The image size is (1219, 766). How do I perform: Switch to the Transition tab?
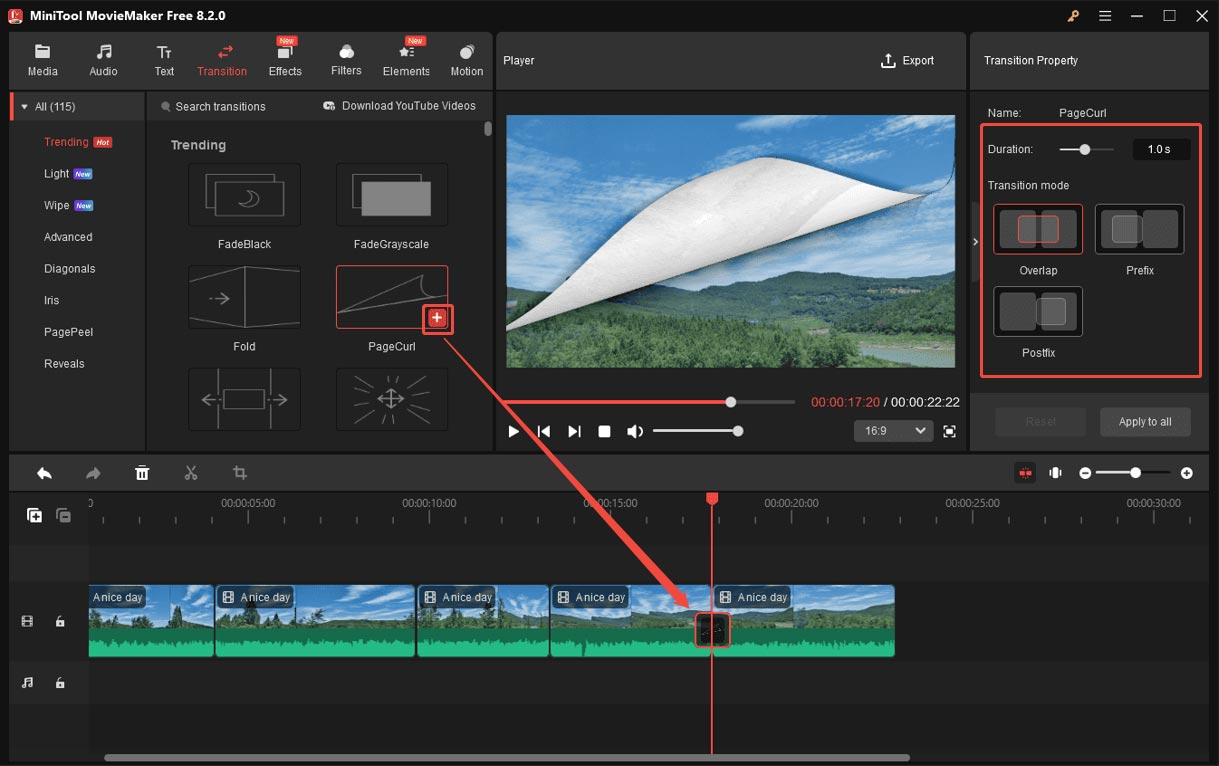click(x=222, y=60)
